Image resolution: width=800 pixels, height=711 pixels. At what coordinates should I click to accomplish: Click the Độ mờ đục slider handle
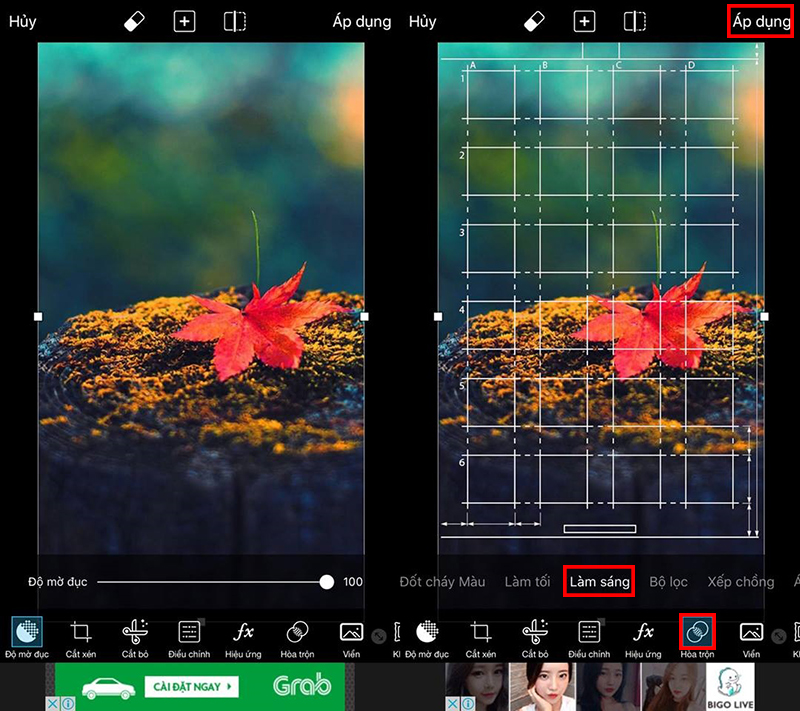(327, 582)
